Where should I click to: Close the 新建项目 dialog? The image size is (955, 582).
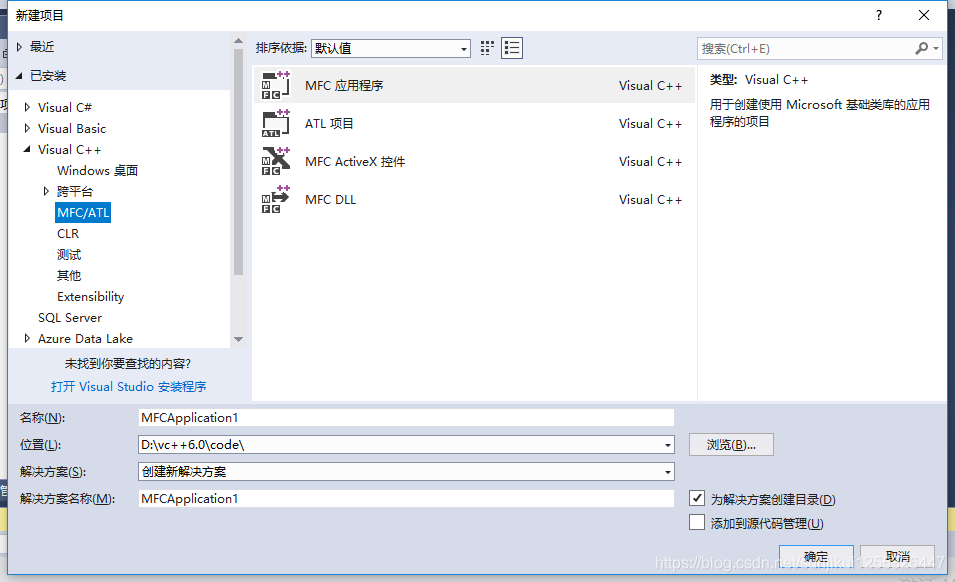click(x=924, y=15)
